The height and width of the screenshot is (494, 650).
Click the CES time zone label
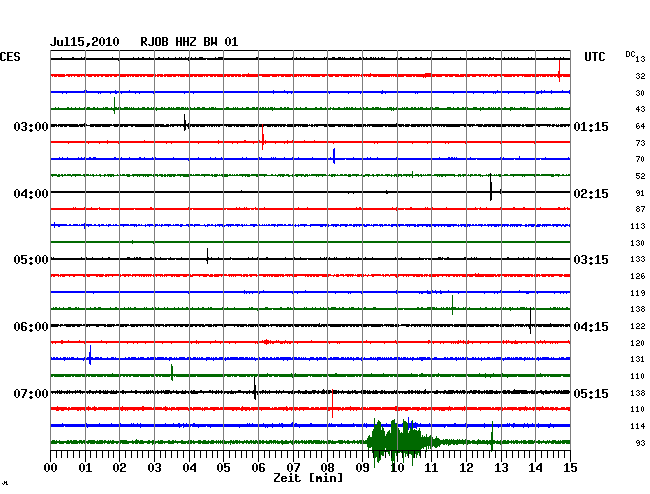[10, 57]
